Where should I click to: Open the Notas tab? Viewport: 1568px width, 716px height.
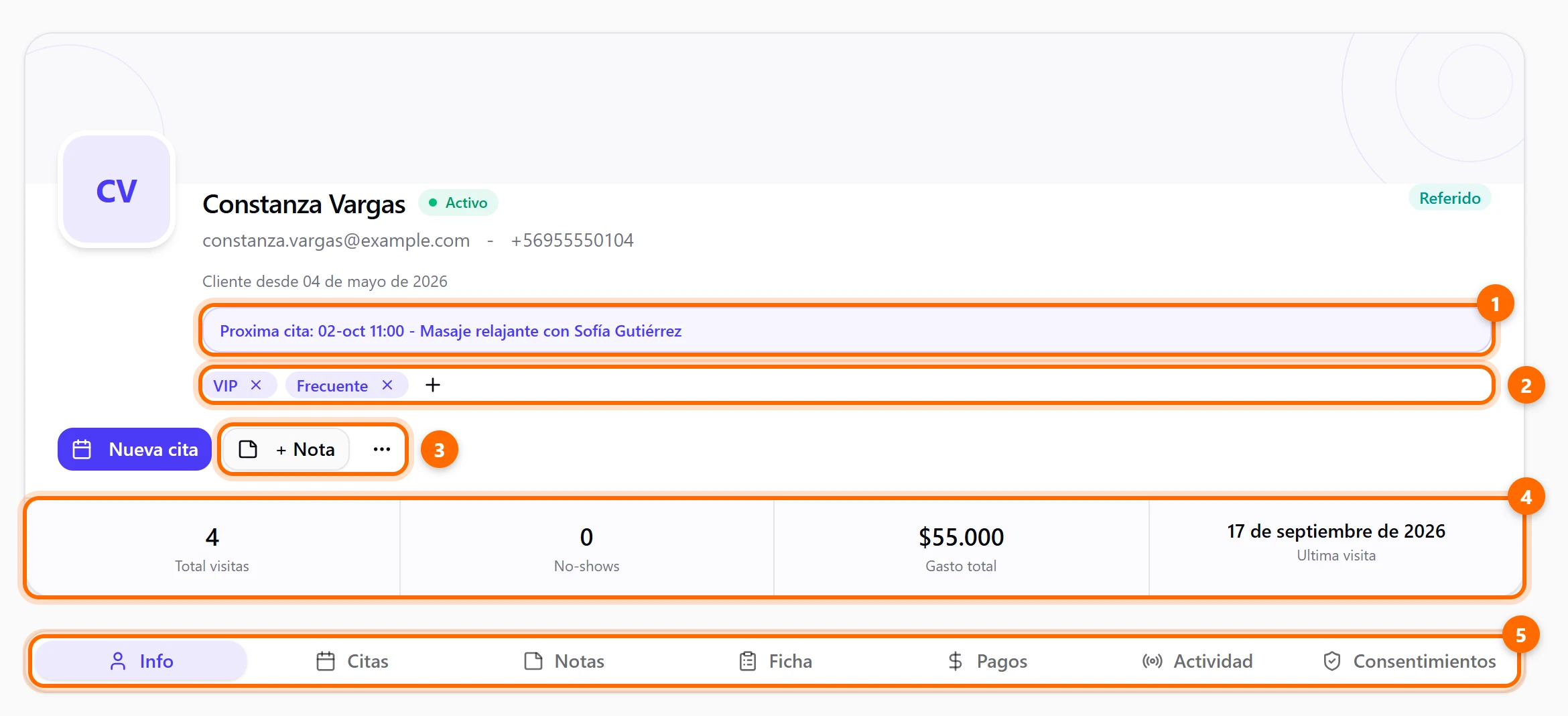[x=564, y=661]
